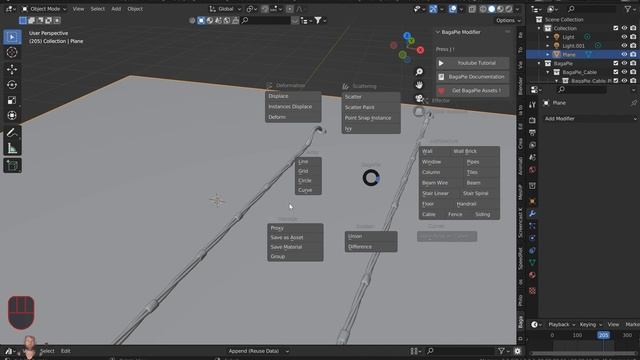Toggle X-ray mode in viewport header

tap(472, 9)
